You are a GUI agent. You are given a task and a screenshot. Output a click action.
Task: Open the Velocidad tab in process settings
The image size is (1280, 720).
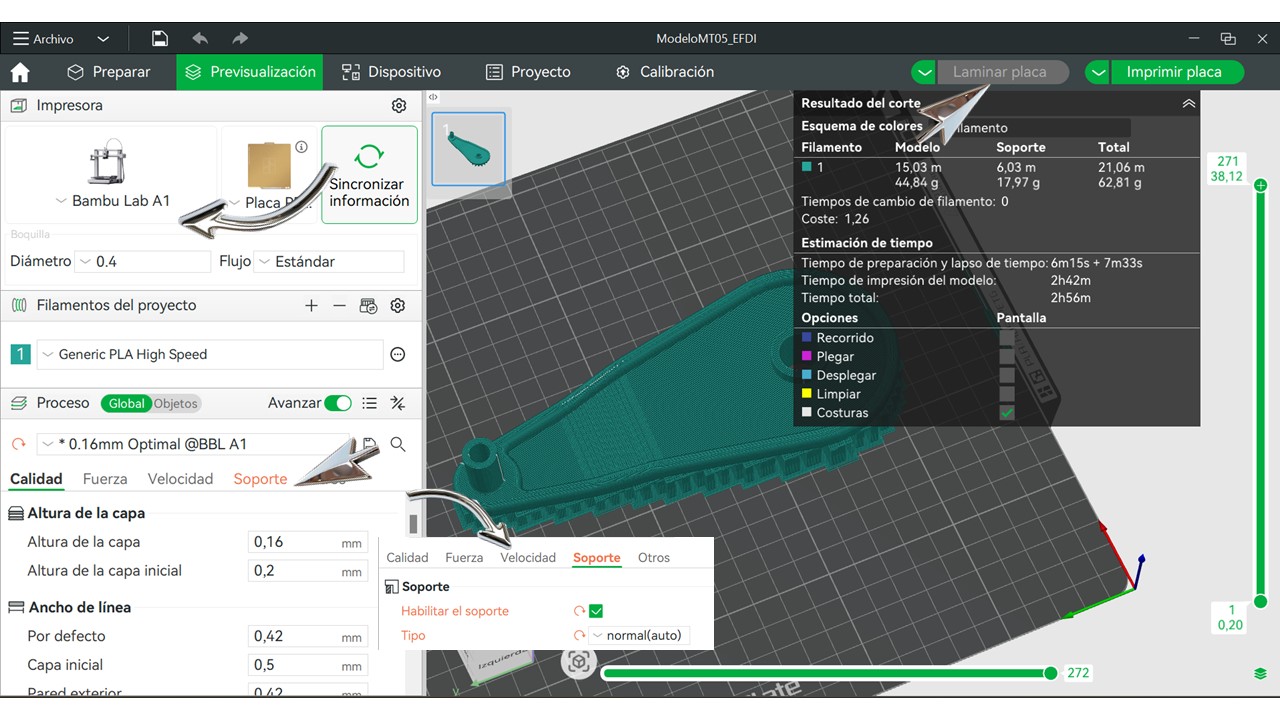[180, 479]
